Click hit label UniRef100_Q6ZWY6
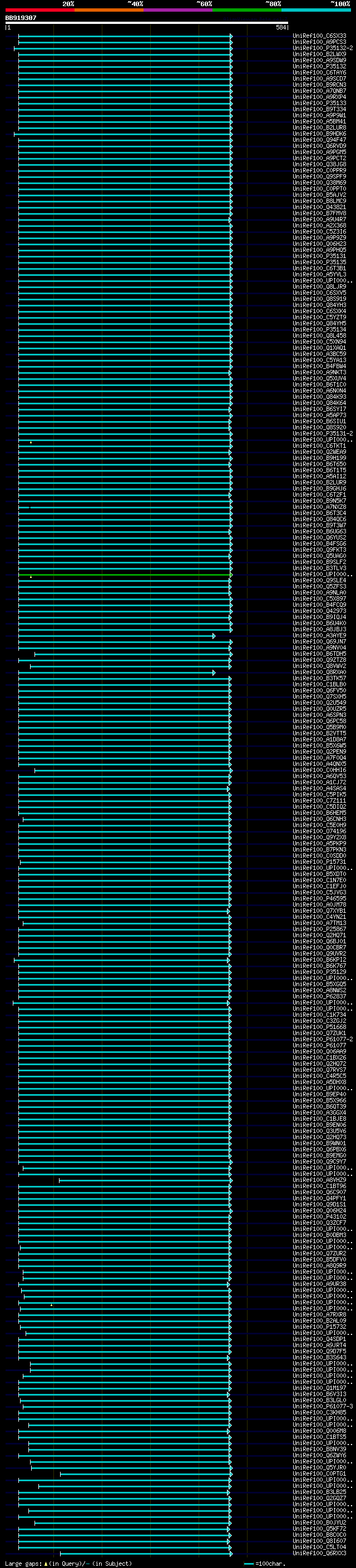Viewport: 356px width, 1568px height. [319, 1456]
